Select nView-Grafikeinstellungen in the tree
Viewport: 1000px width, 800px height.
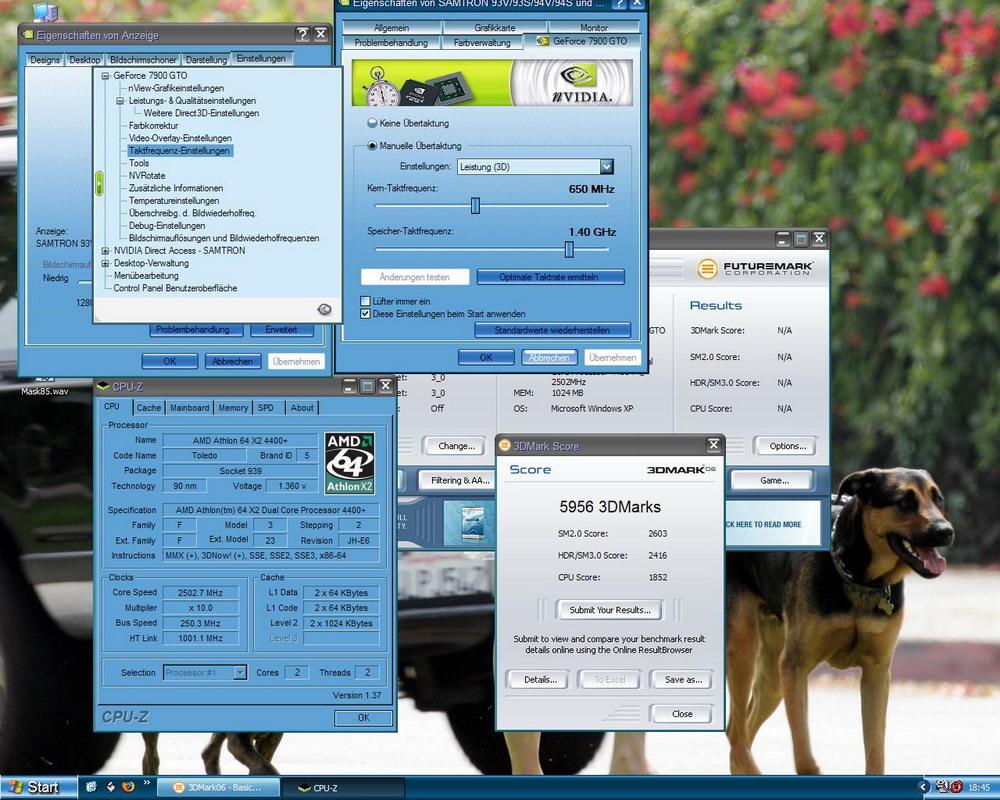point(176,88)
